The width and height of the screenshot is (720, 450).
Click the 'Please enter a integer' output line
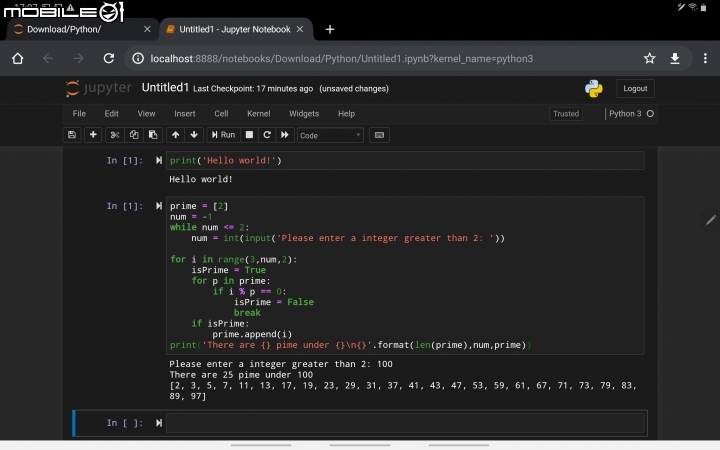(281, 364)
